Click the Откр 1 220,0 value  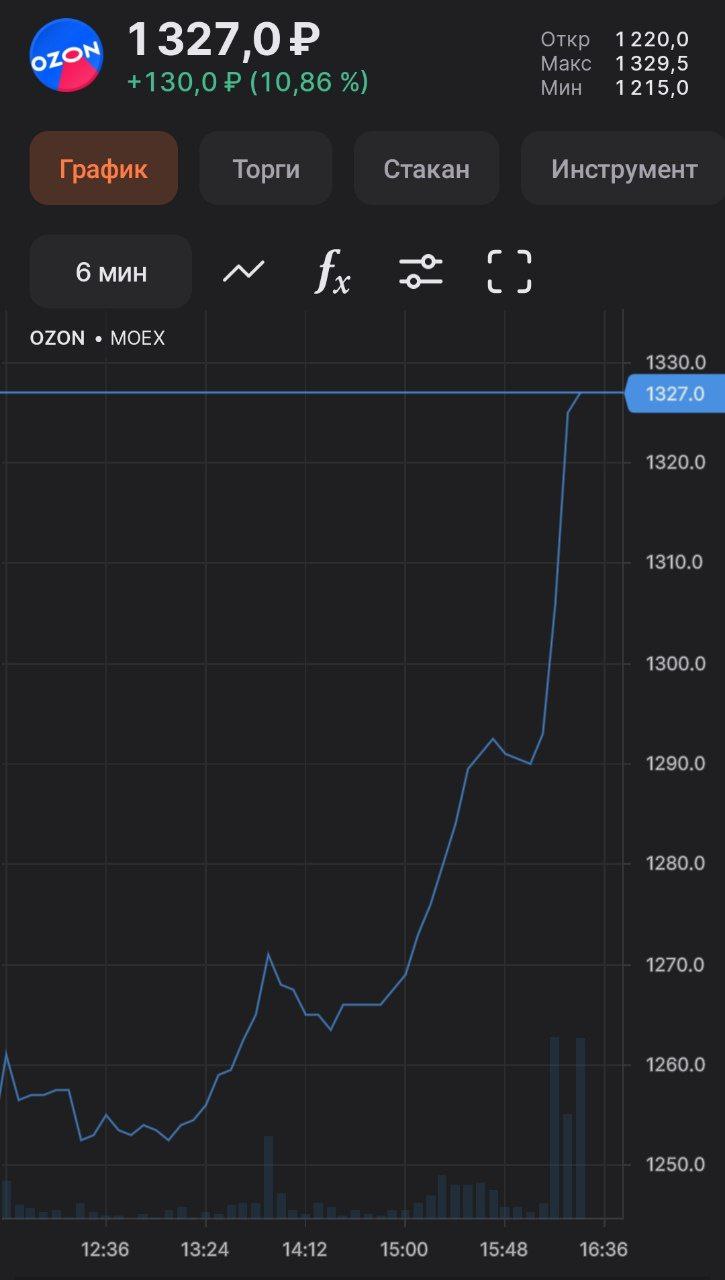click(652, 39)
